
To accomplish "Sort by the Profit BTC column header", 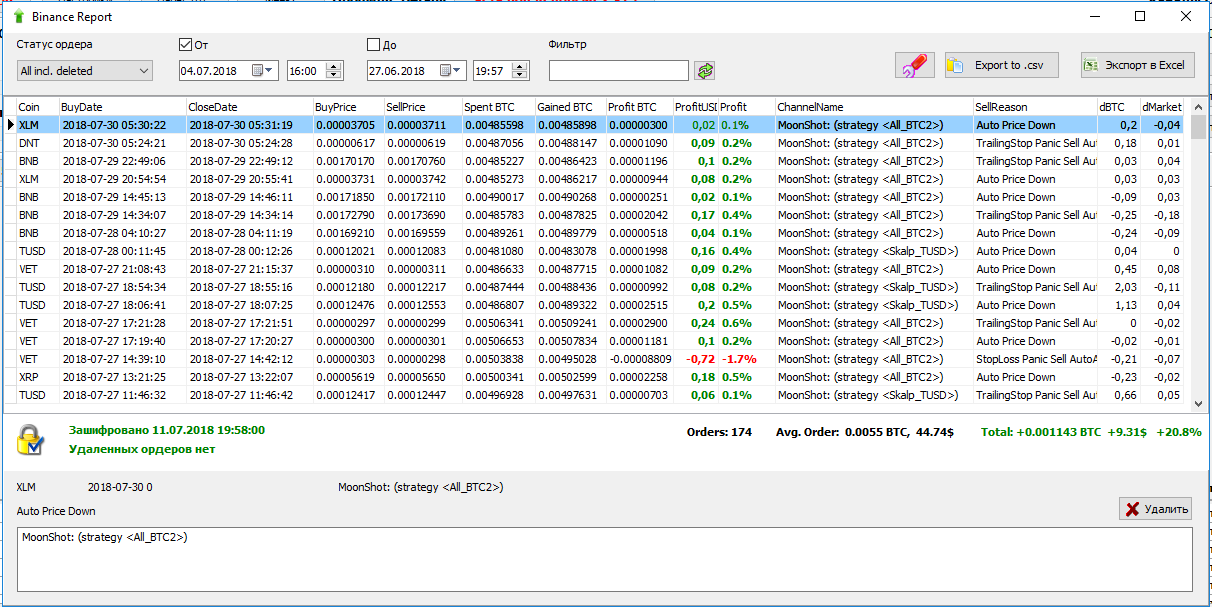I will [x=632, y=107].
